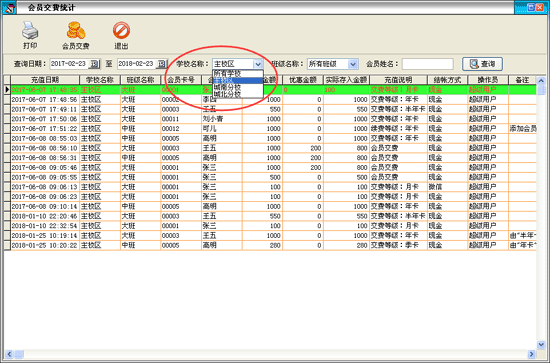The width and height of the screenshot is (550, 363).
Task: Select the row indicator arrow of the first record
Action: (x=7, y=90)
